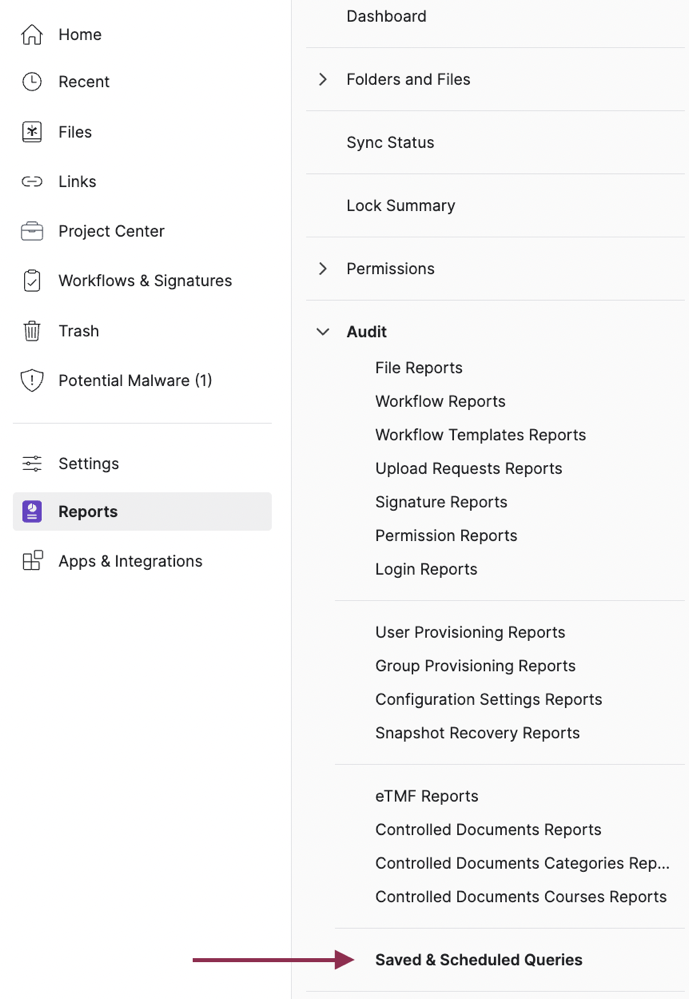Click the Settings sliders icon
The width and height of the screenshot is (689, 999).
point(32,464)
